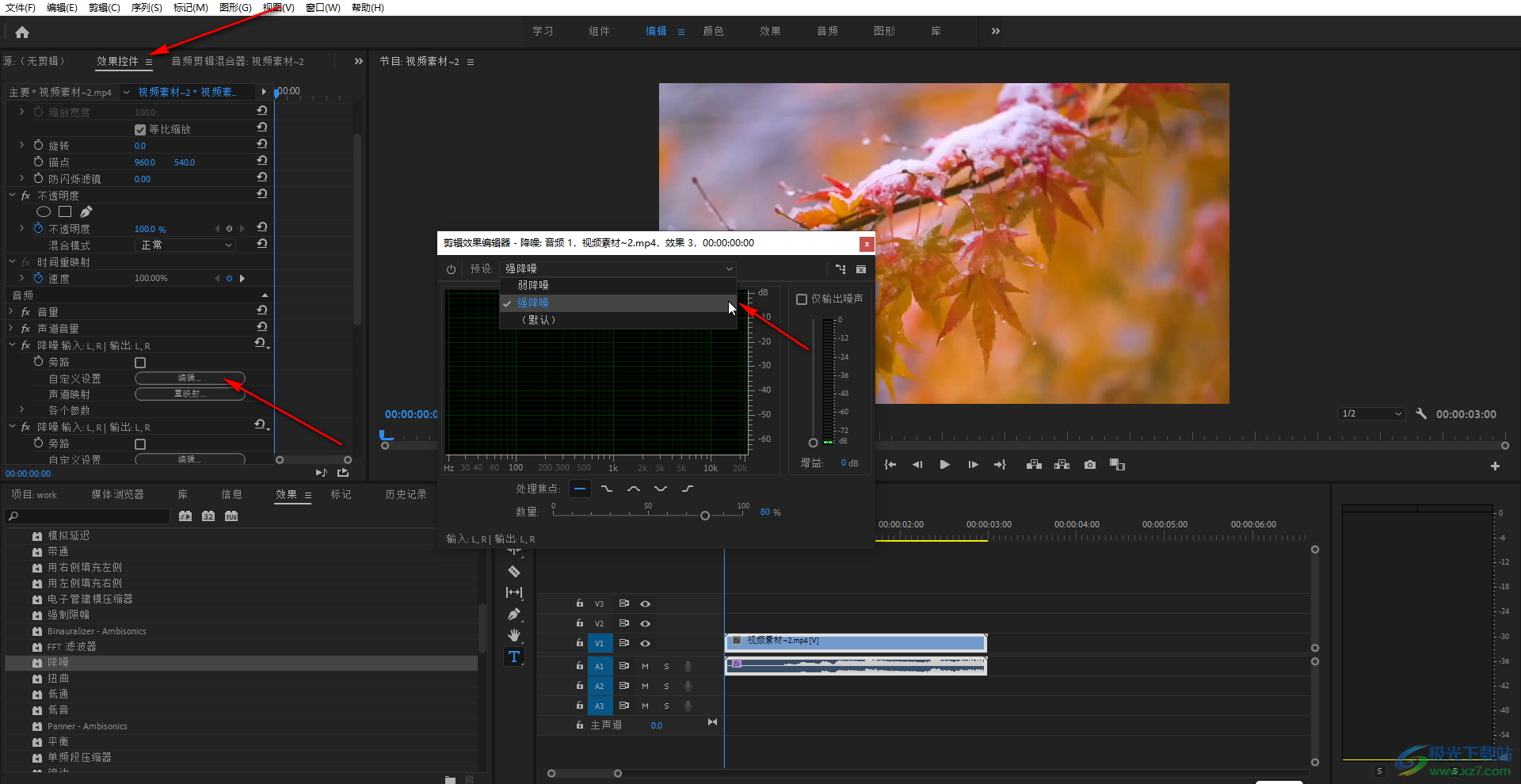This screenshot has height=784, width=1521.
Task: Check the 仅输出噪声 output noise only box
Action: point(802,299)
